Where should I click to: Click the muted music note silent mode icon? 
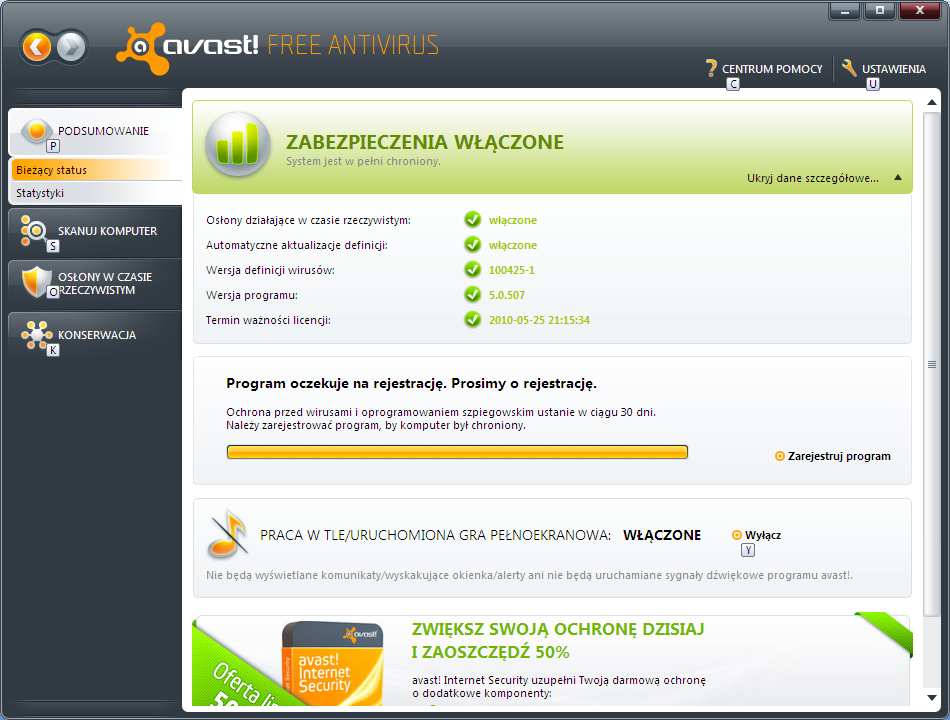pyautogui.click(x=227, y=534)
